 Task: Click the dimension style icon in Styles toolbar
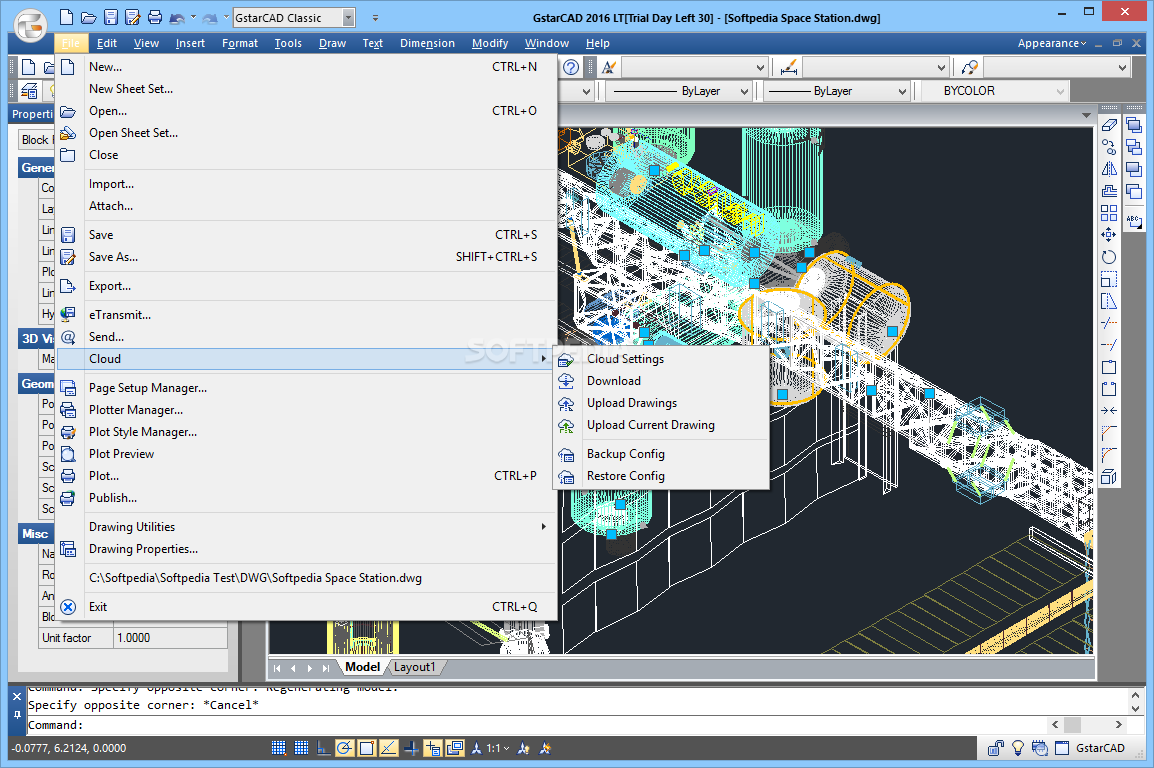pos(789,68)
